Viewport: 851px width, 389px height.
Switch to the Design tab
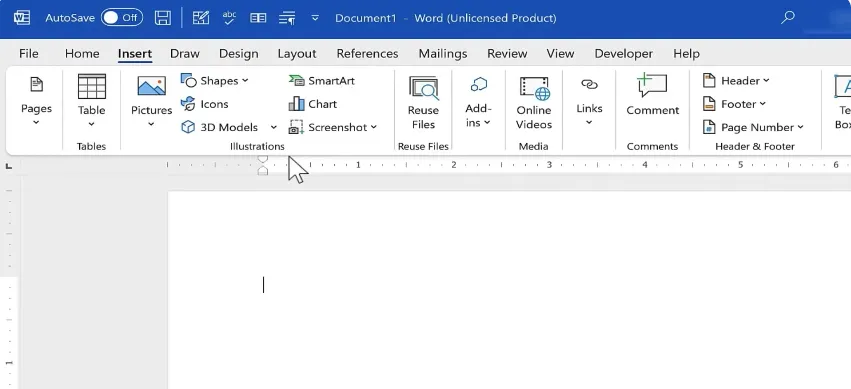click(x=239, y=54)
